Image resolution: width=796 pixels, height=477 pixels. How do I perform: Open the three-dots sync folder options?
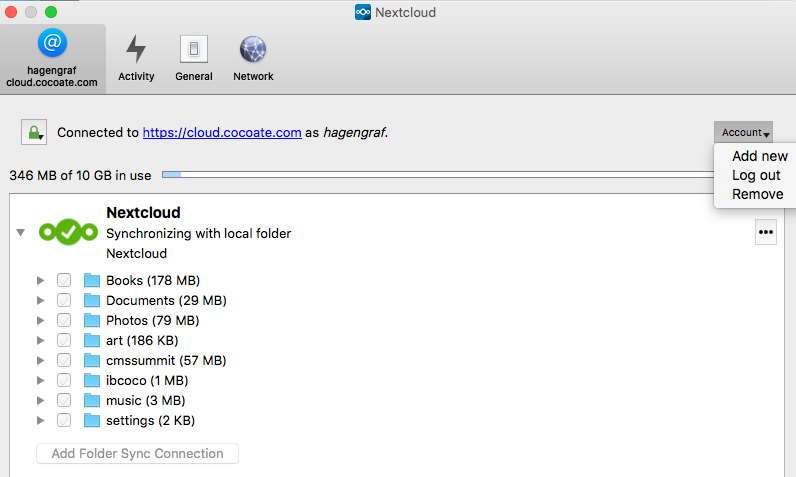(766, 232)
